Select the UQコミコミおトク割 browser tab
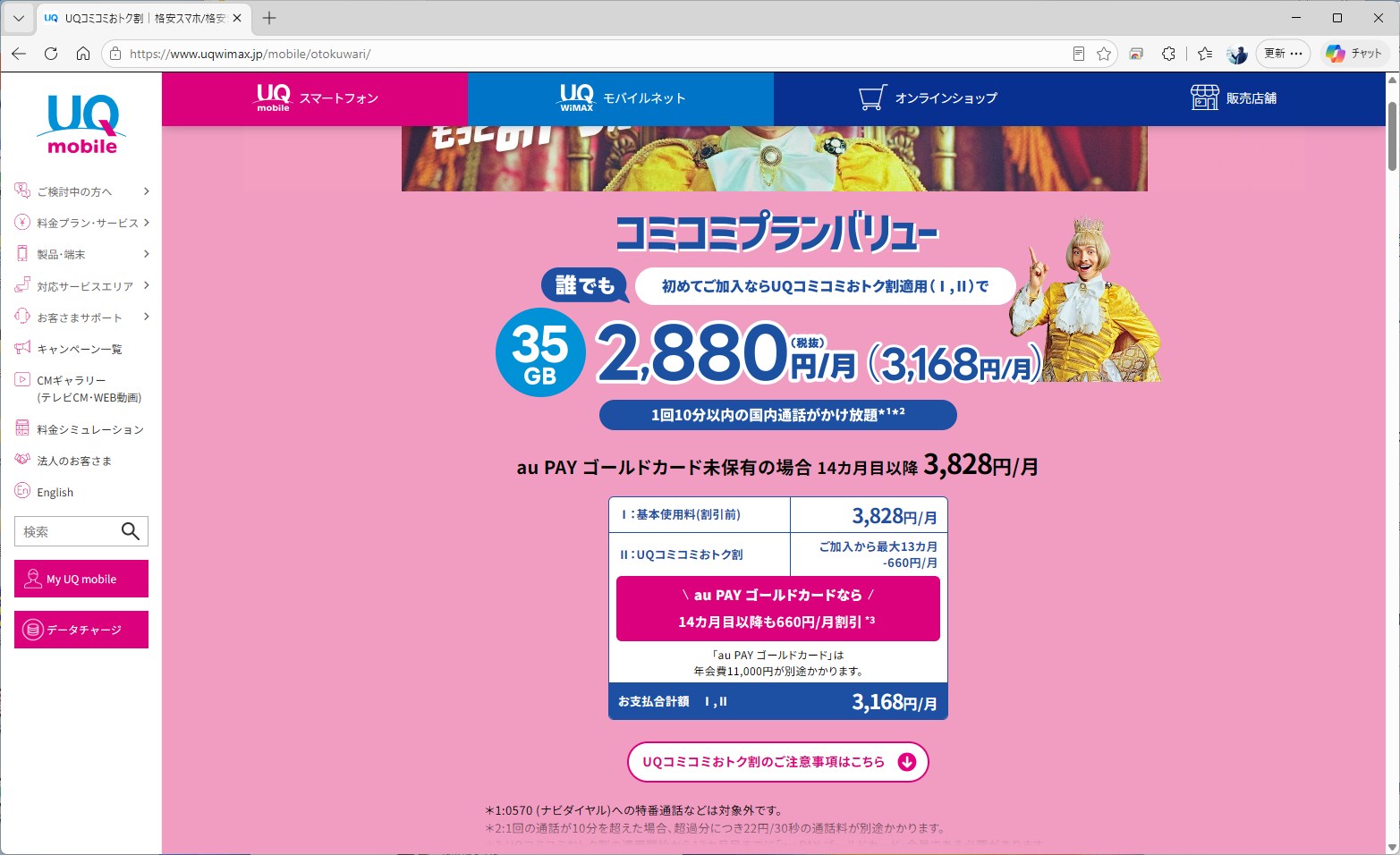The height and width of the screenshot is (855, 1400). [x=143, y=18]
